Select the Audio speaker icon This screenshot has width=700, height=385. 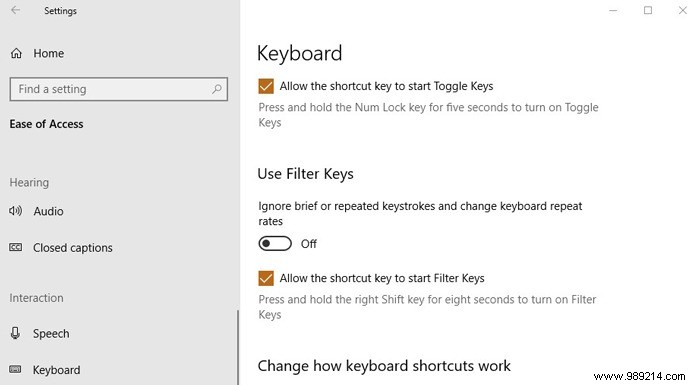click(x=16, y=211)
